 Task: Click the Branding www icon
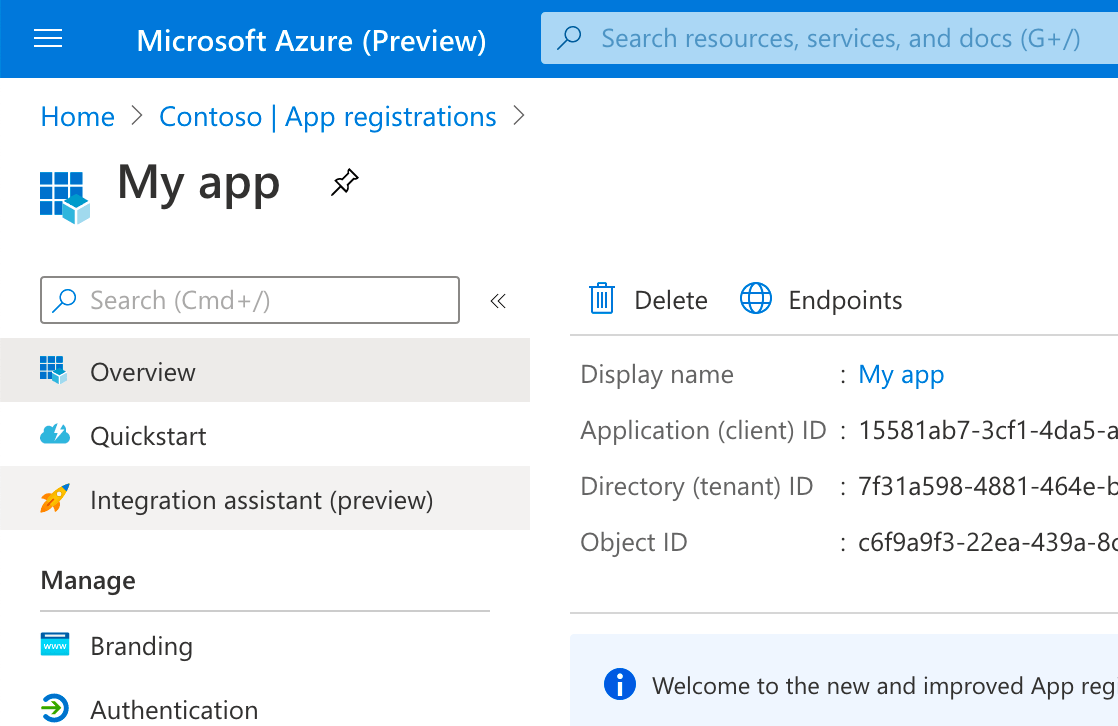[55, 644]
